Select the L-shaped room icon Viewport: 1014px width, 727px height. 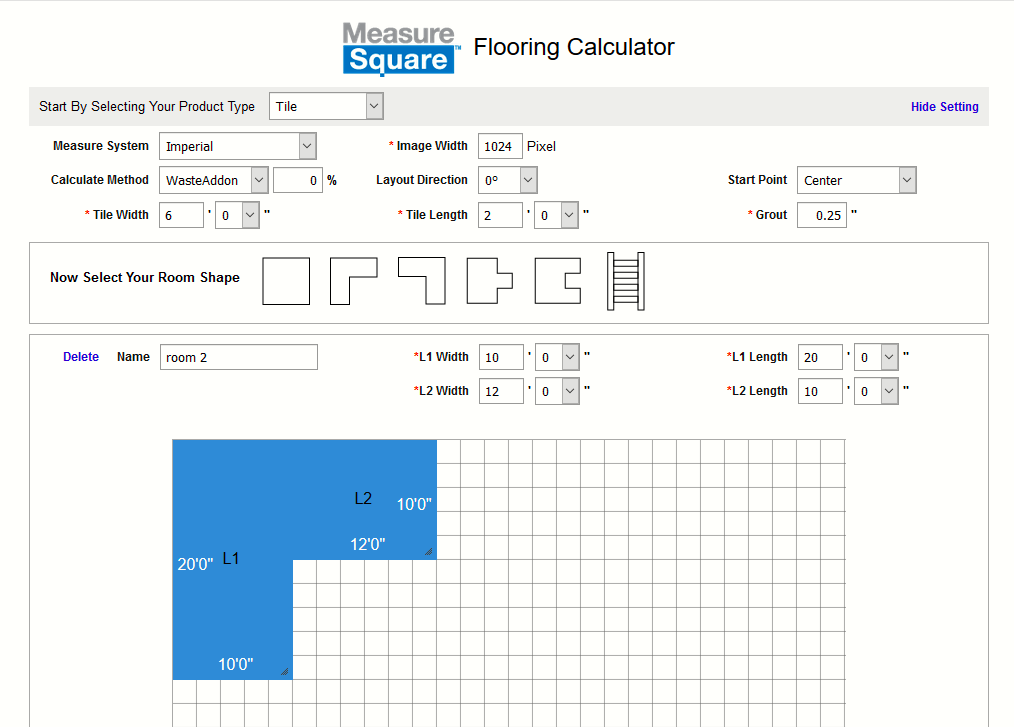(354, 281)
